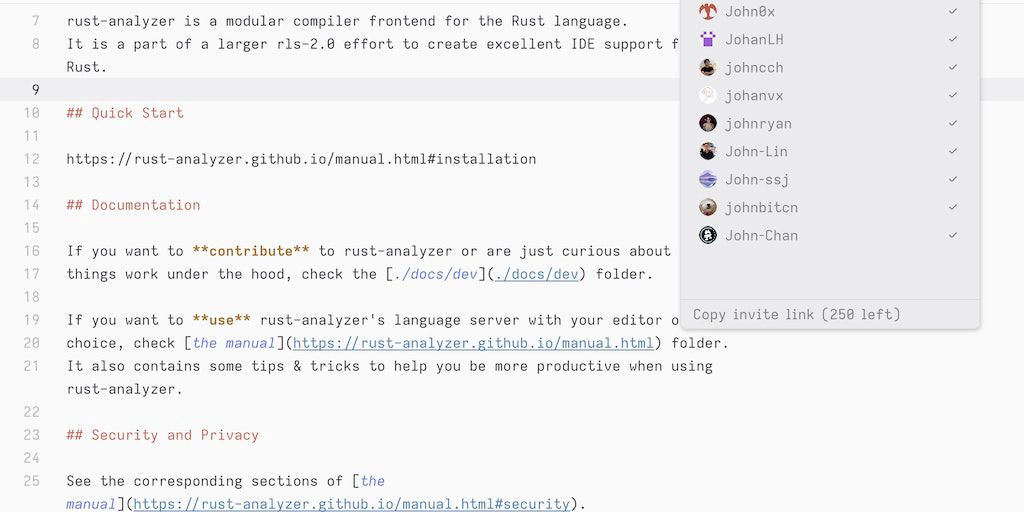Viewport: 1024px width, 512px height.
Task: Open the ./docs/dev link URL
Action: 536,274
